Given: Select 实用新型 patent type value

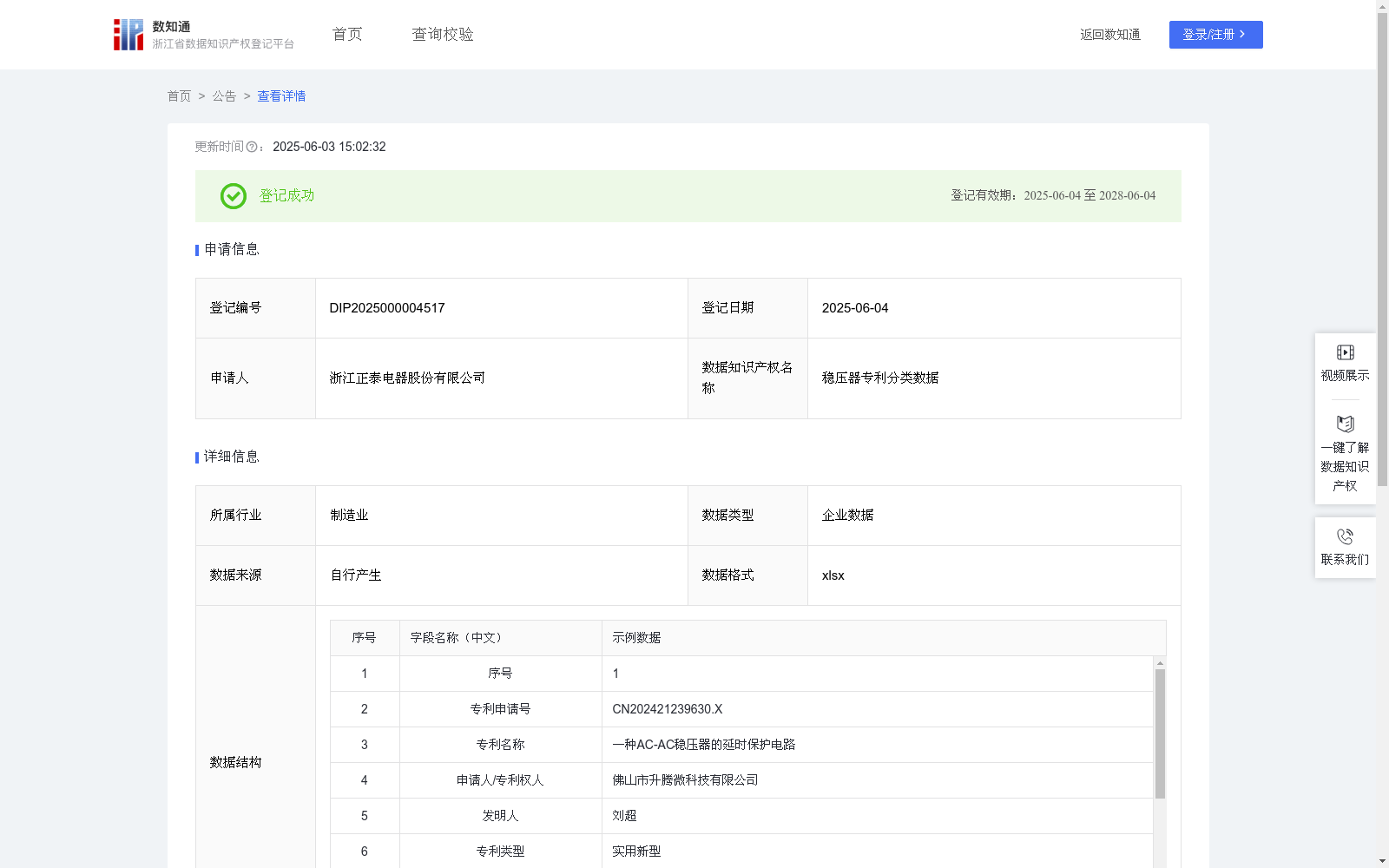Looking at the screenshot, I should click(636, 852).
